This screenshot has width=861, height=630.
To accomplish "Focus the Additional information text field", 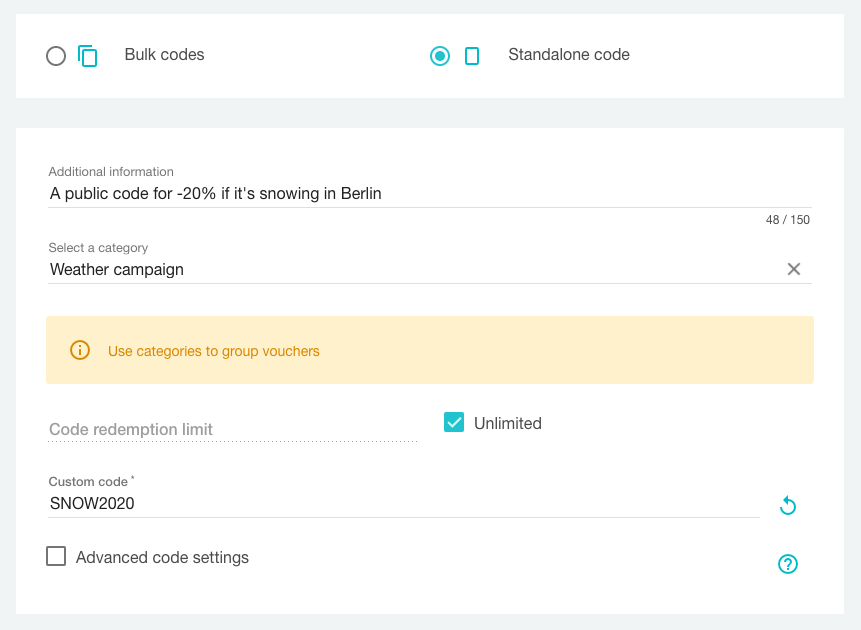I will [x=400, y=193].
